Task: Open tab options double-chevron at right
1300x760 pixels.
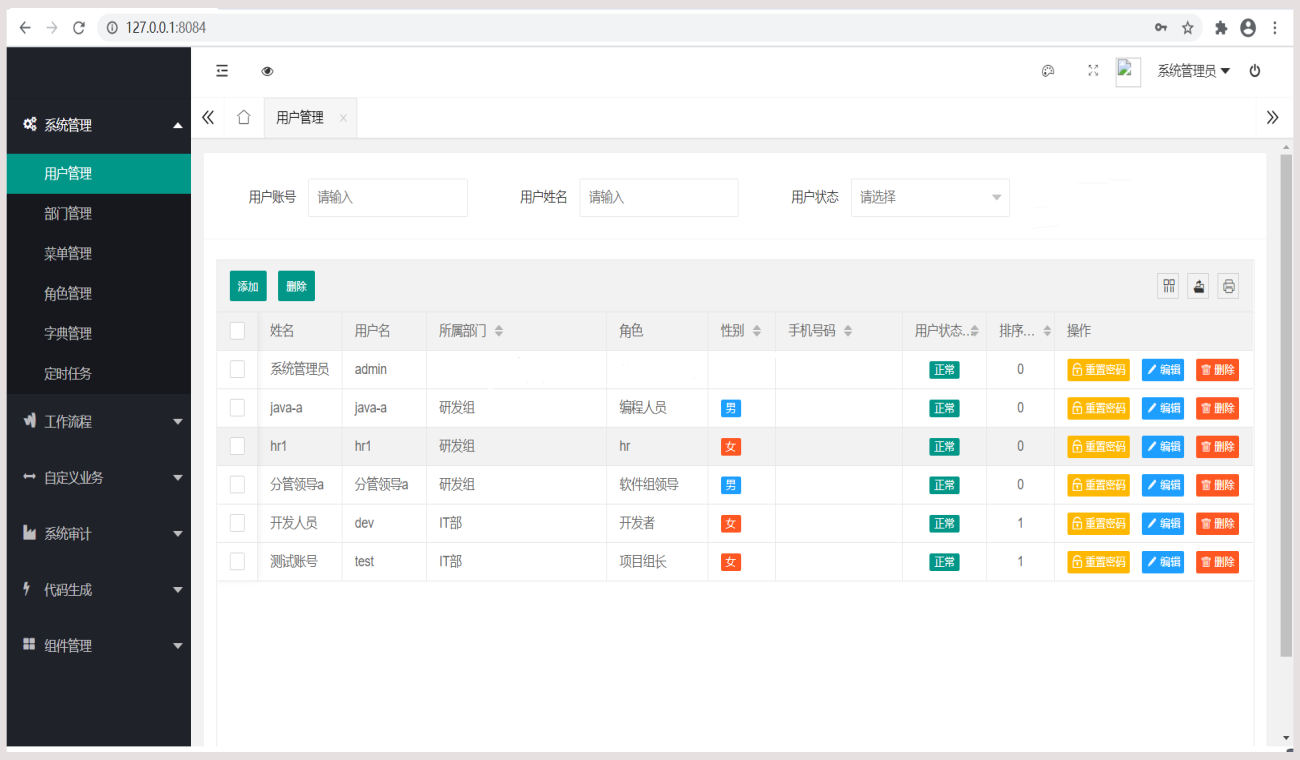Action: coord(1272,118)
